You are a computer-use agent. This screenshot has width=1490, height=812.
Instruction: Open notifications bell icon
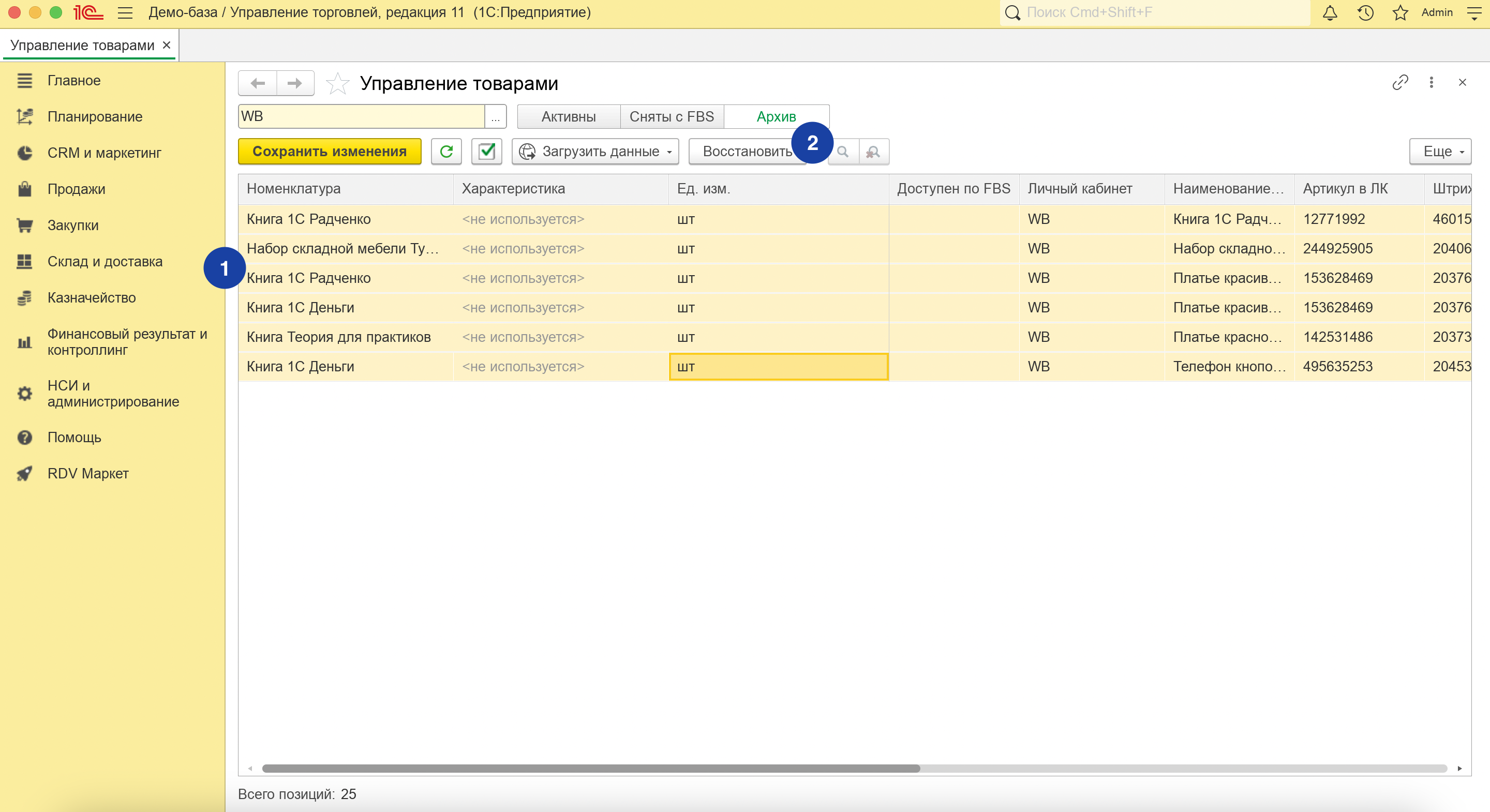click(1330, 13)
